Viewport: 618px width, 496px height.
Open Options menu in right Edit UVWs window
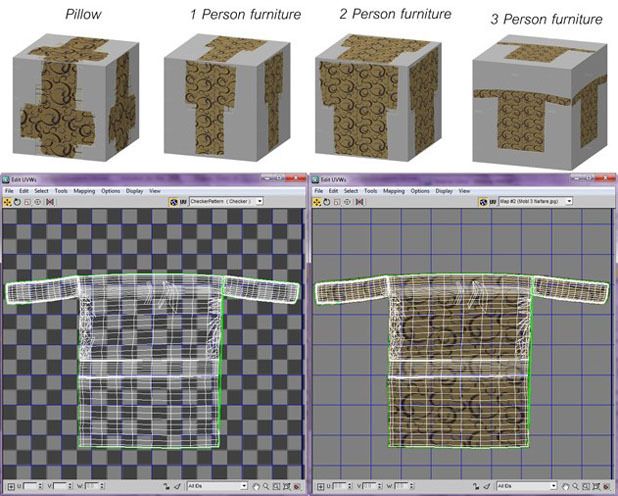pos(420,191)
